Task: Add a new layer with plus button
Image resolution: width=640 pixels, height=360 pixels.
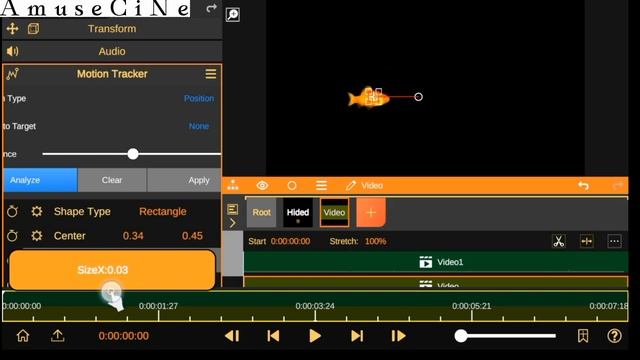Action: [x=371, y=212]
